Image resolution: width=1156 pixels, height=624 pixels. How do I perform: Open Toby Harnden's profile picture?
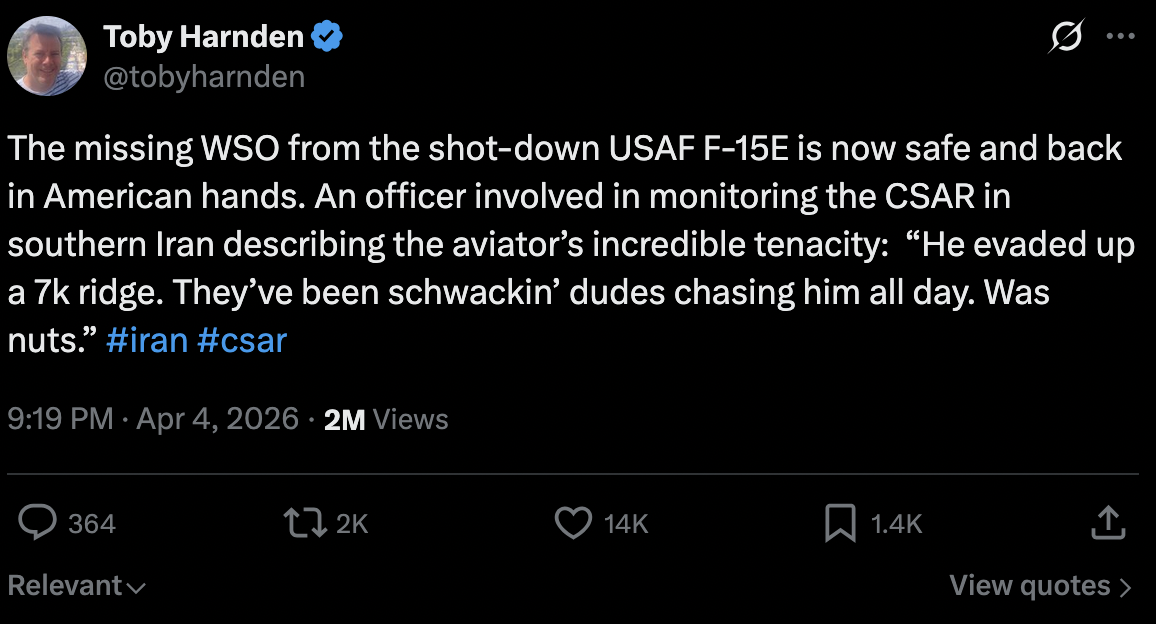point(46,56)
